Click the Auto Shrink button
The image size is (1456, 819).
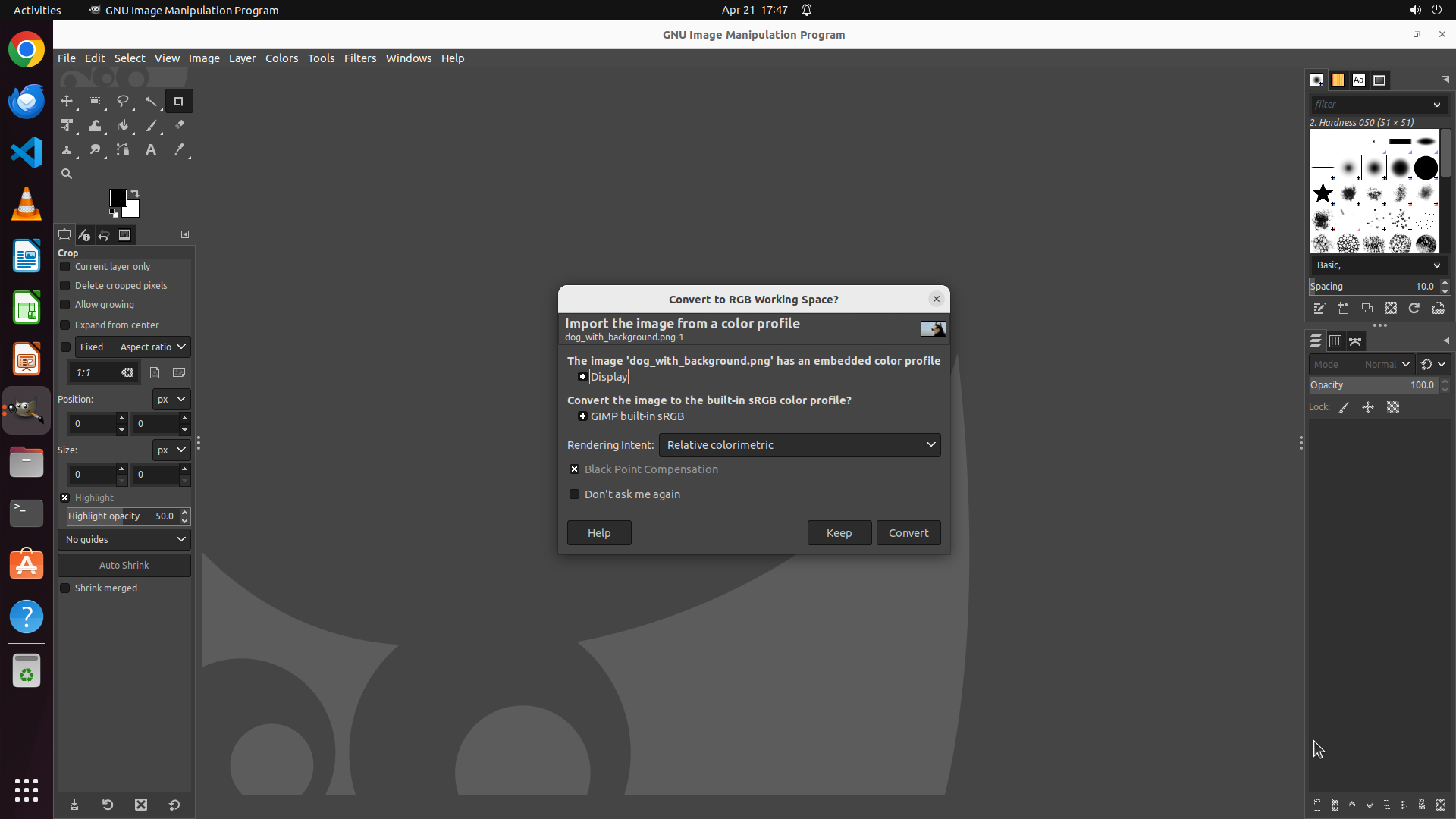[x=124, y=565]
